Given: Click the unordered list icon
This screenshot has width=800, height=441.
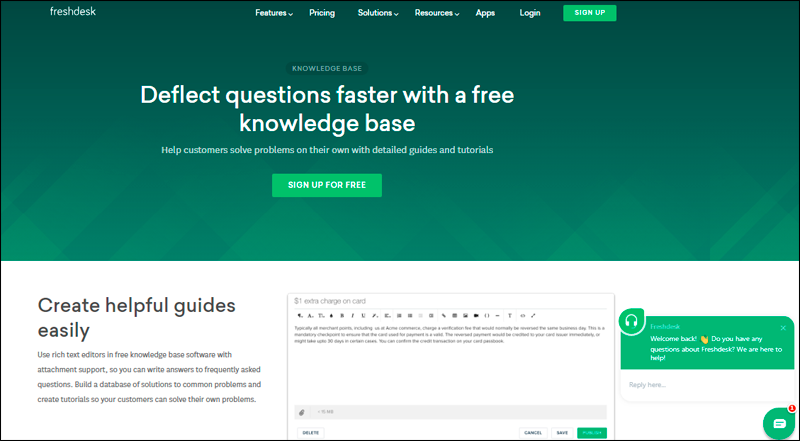Looking at the screenshot, I should tap(410, 315).
